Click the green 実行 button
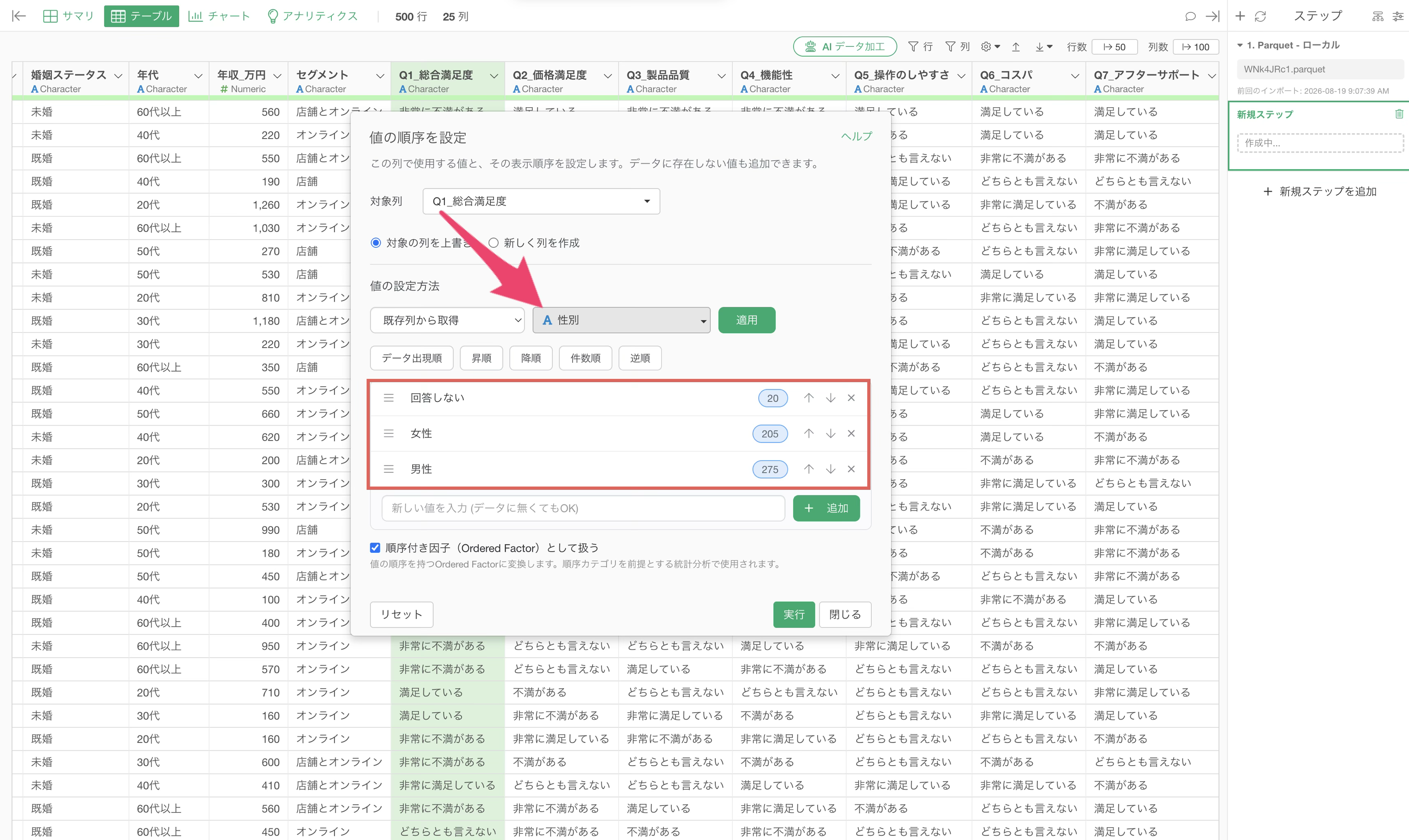This screenshot has height=840, width=1409. click(x=794, y=614)
